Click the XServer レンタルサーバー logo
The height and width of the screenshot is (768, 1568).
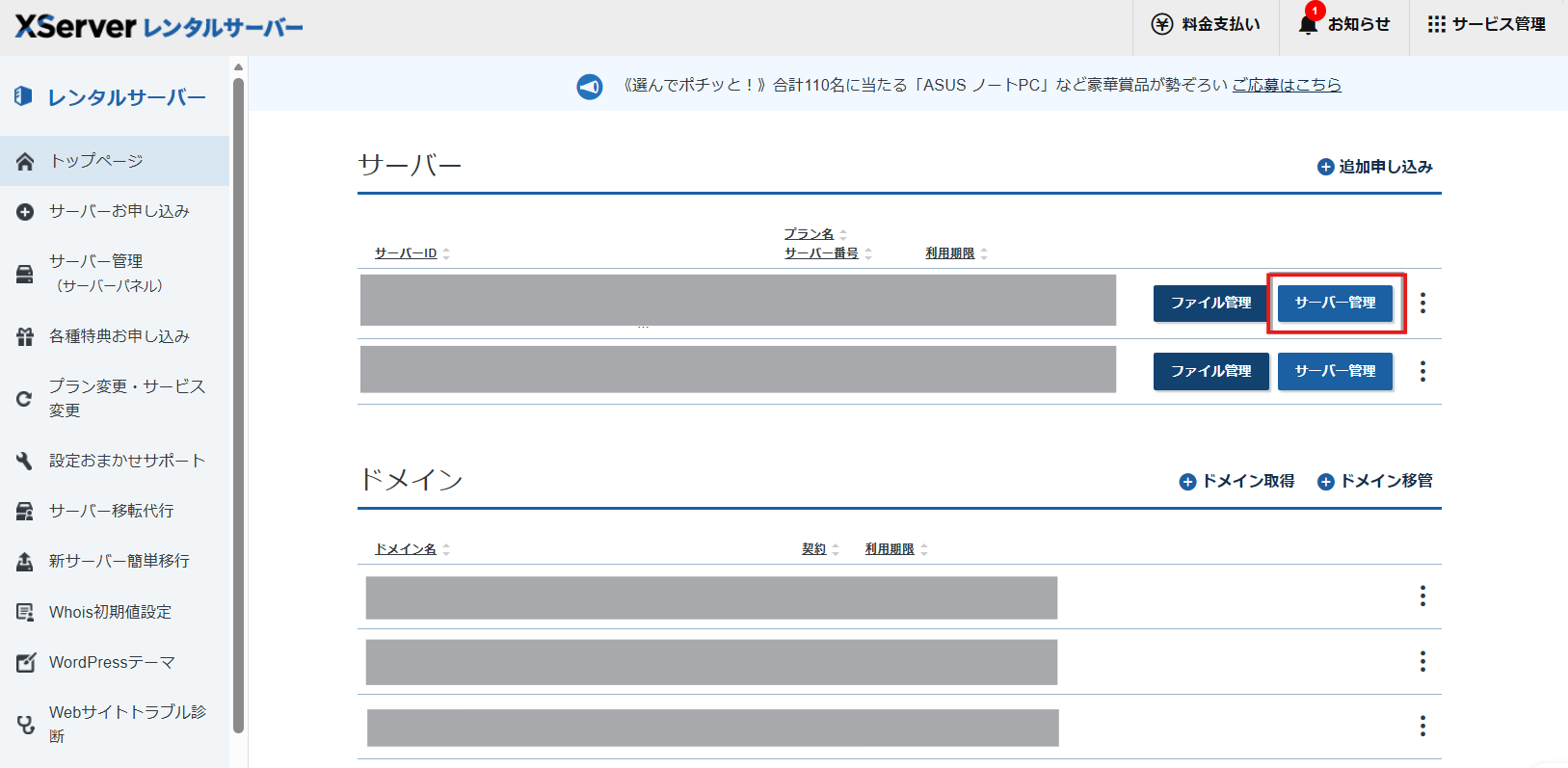159,26
